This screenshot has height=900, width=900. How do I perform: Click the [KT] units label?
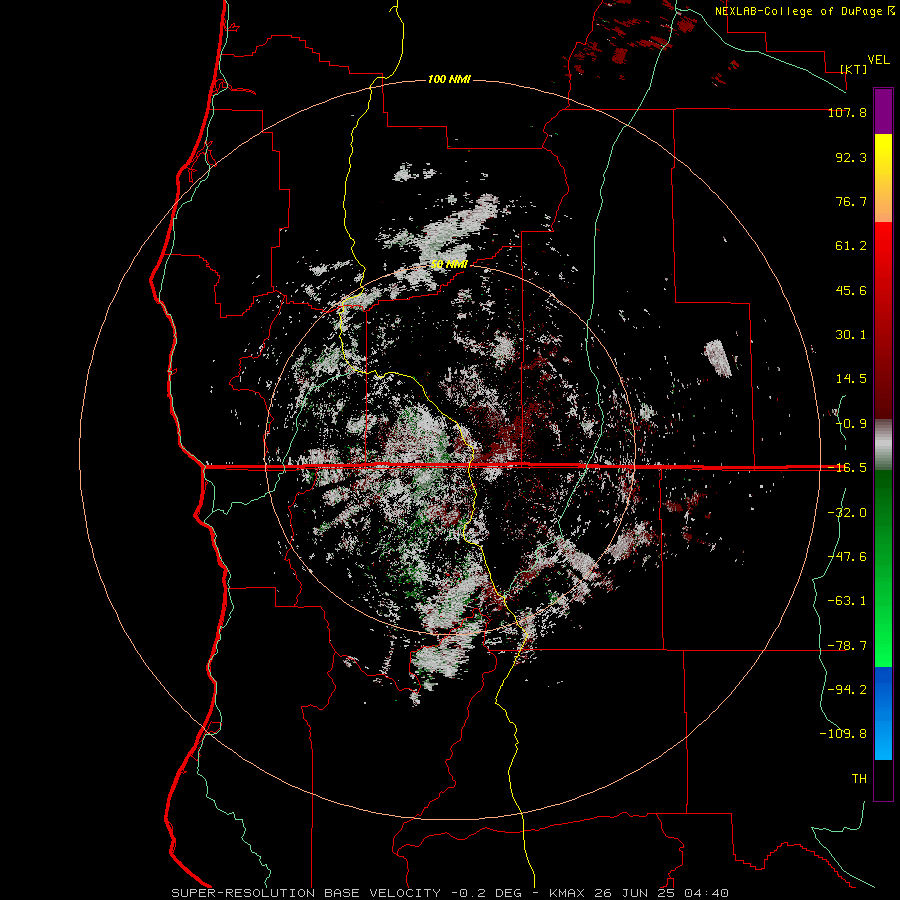(854, 69)
